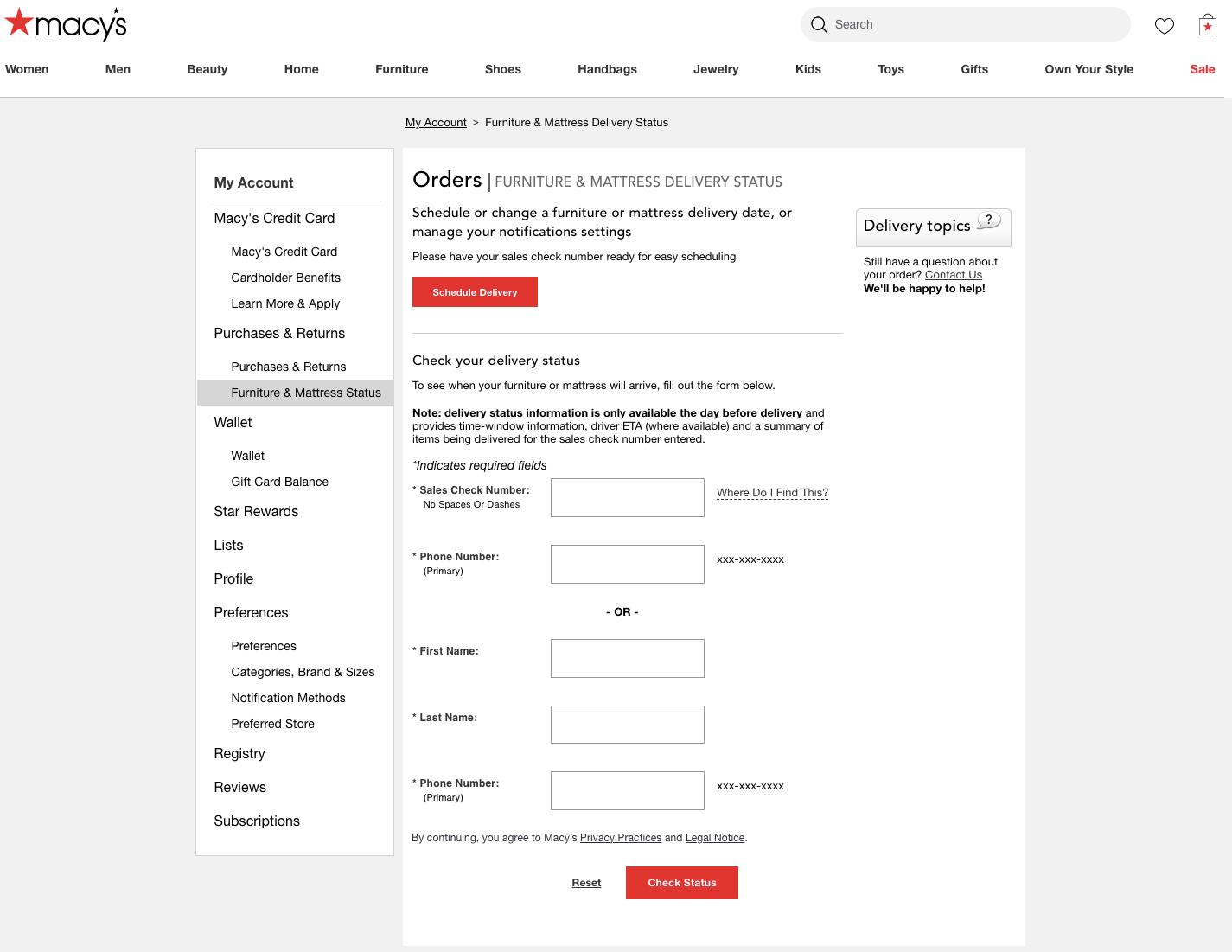Click the Macy's star logo
The image size is (1232, 952).
[21, 23]
